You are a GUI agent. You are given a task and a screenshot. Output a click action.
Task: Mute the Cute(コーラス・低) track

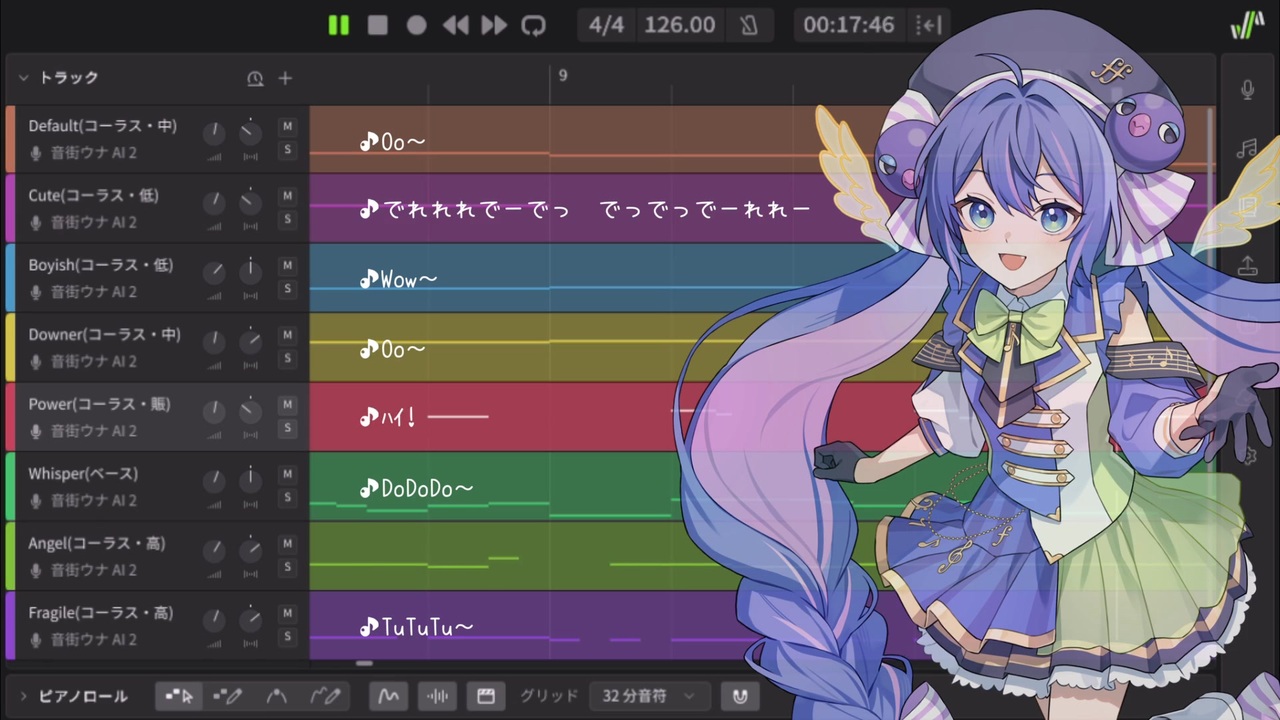click(287, 196)
